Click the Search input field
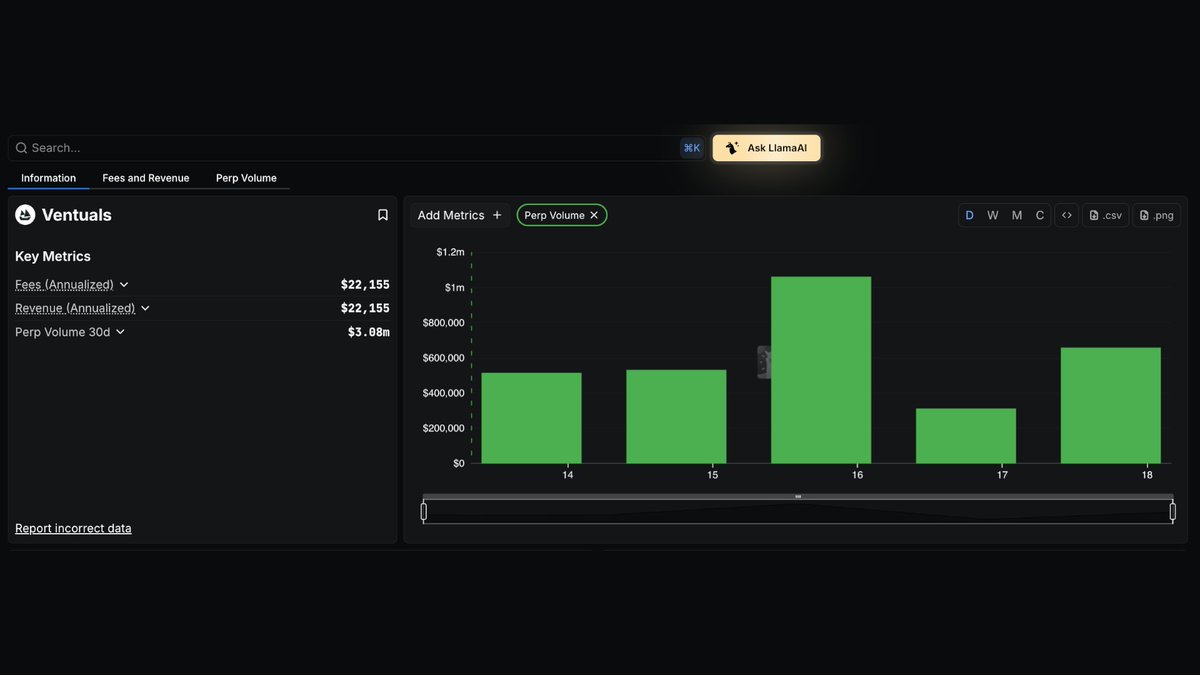1200x675 pixels. tap(300, 147)
